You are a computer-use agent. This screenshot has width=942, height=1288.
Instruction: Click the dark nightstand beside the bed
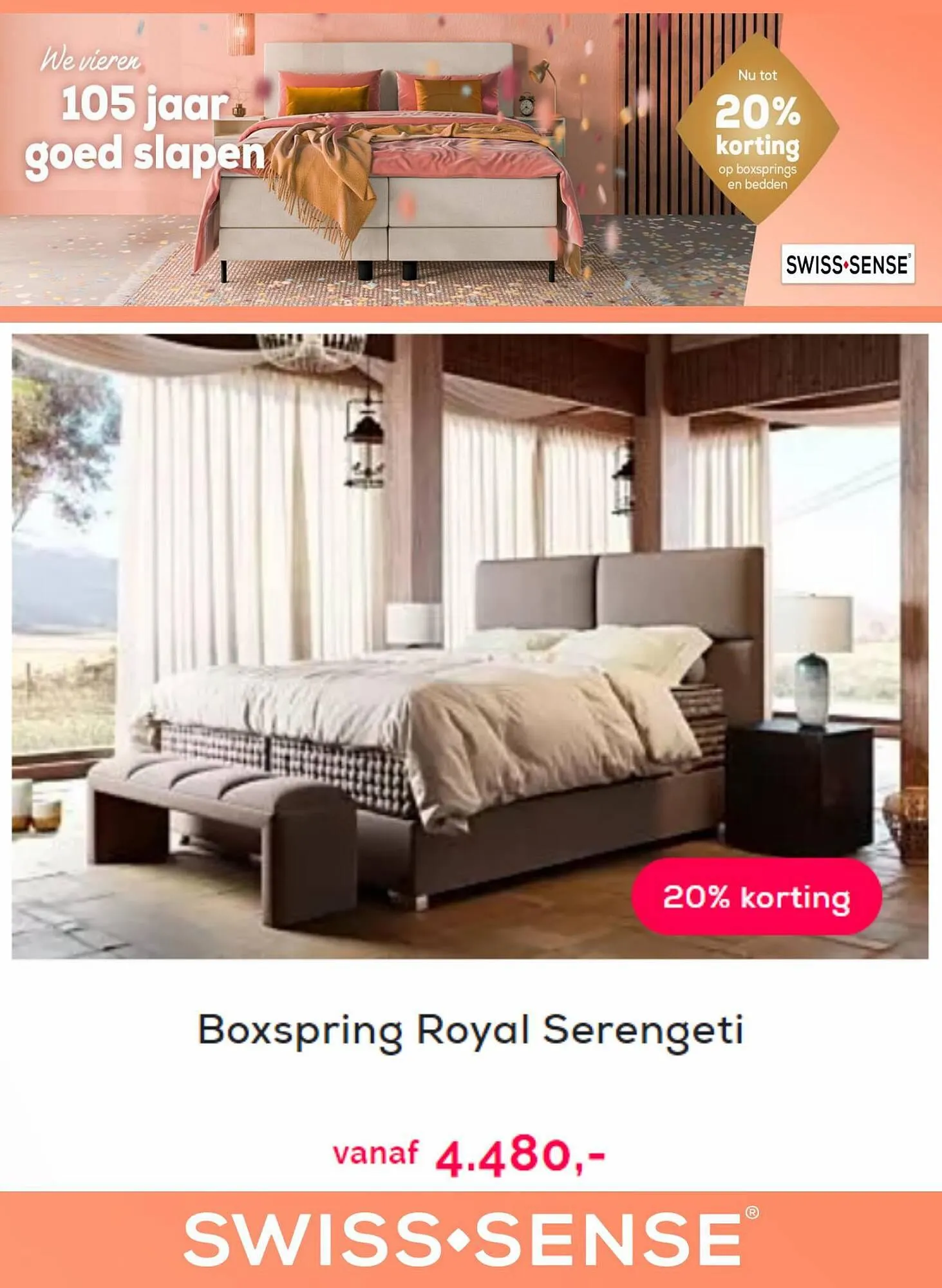point(800,788)
